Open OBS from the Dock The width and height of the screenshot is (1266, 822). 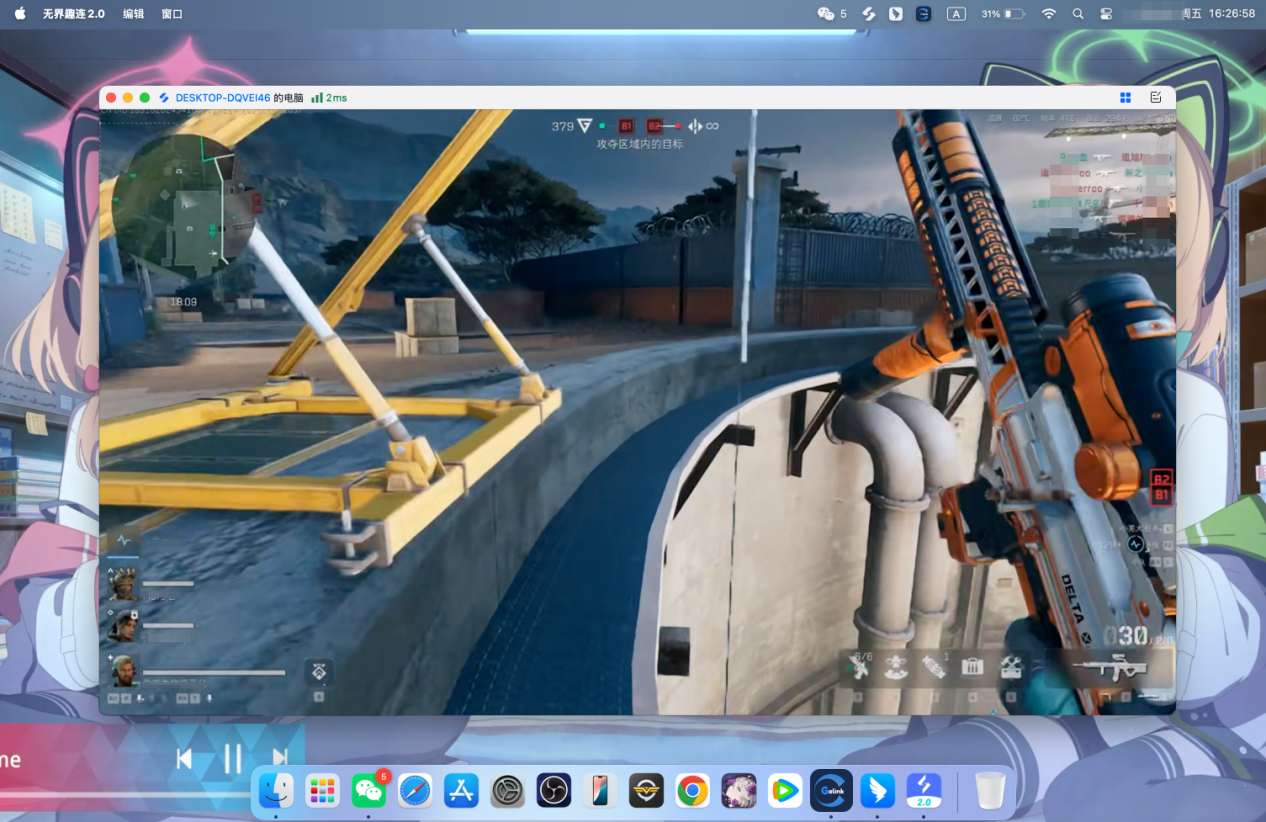click(x=553, y=791)
